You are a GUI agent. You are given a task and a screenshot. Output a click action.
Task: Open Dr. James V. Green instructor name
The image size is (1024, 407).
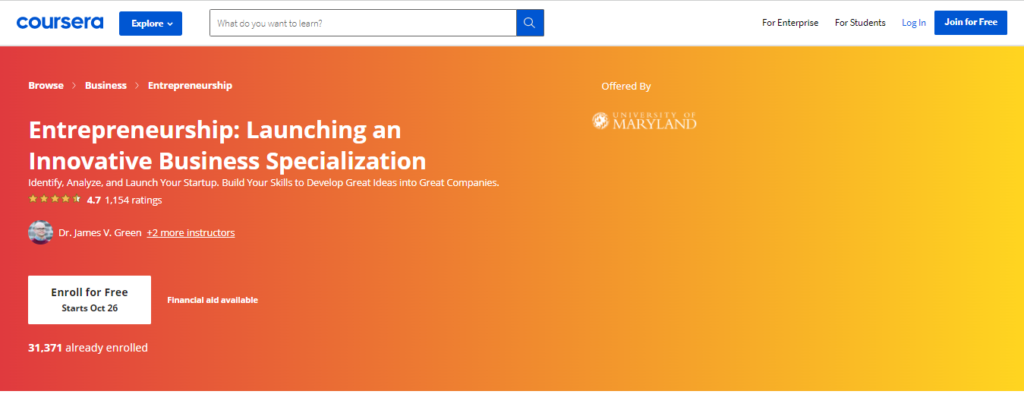(x=100, y=233)
